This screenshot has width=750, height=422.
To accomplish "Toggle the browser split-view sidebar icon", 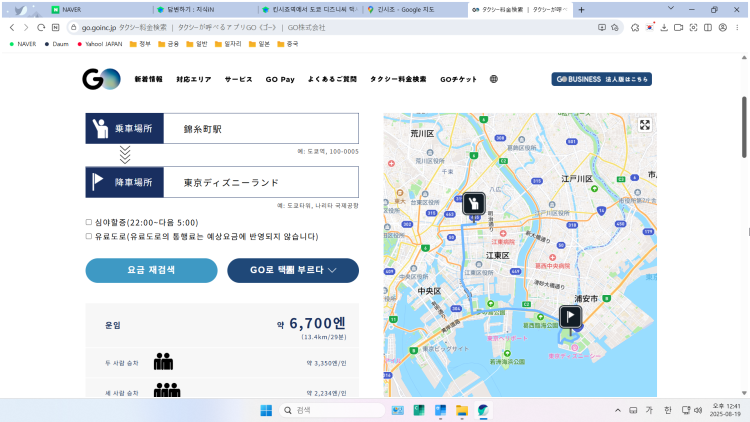I will (x=708, y=27).
